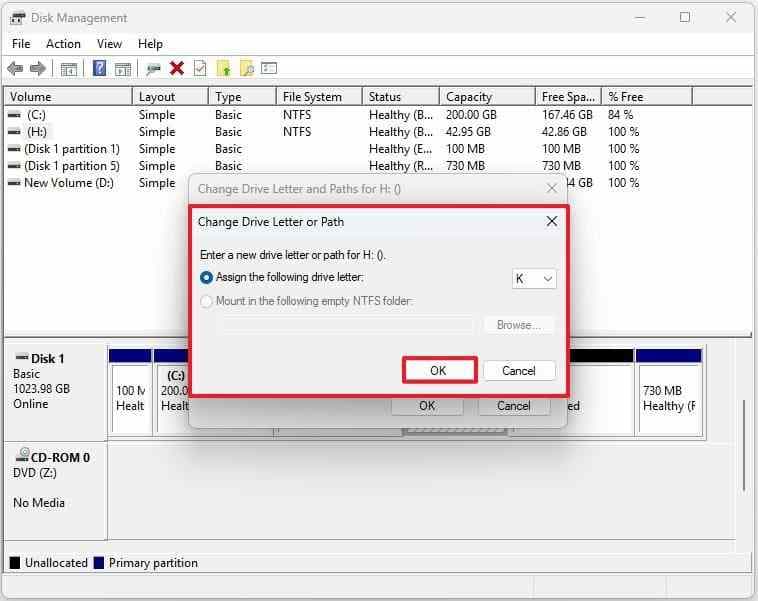
Task: Close the Change Drive Letter and Paths for H: dialog
Action: (x=552, y=189)
